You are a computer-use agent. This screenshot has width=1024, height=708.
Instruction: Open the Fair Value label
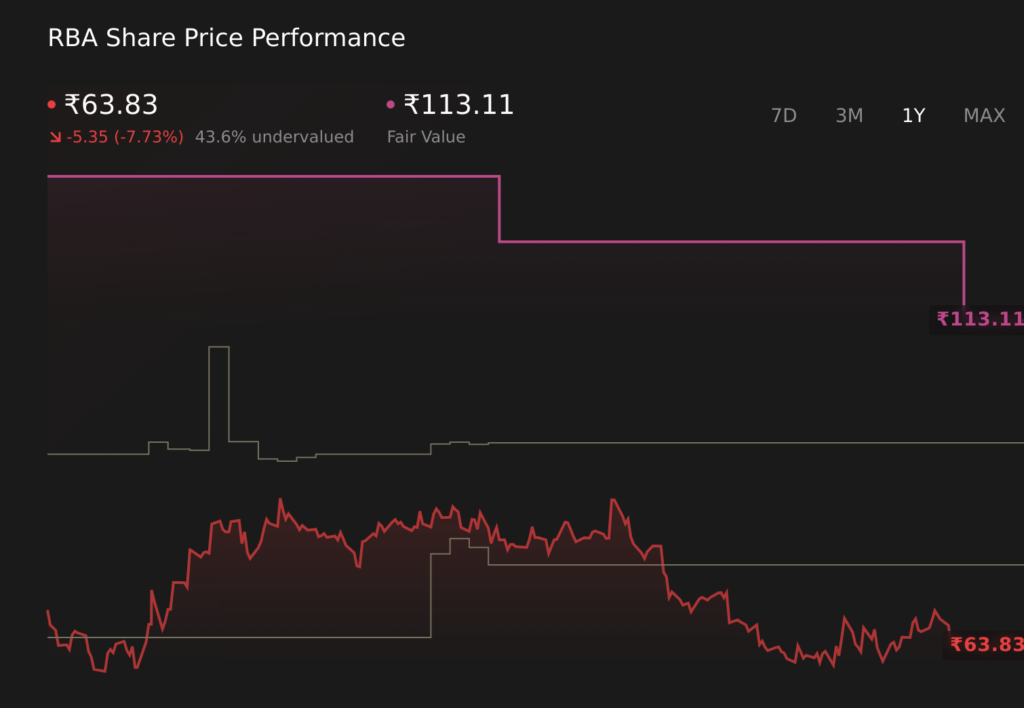point(426,137)
